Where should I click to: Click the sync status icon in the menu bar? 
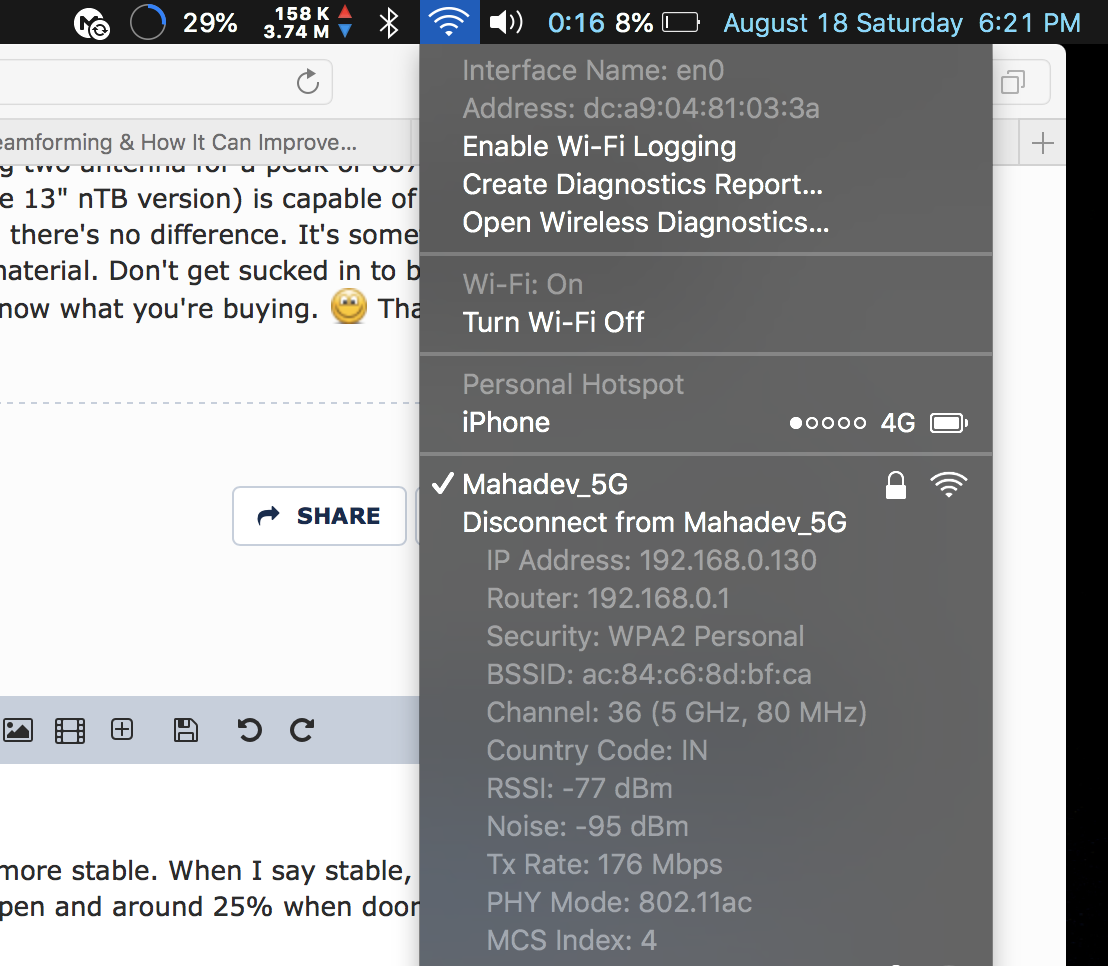[x=92, y=24]
